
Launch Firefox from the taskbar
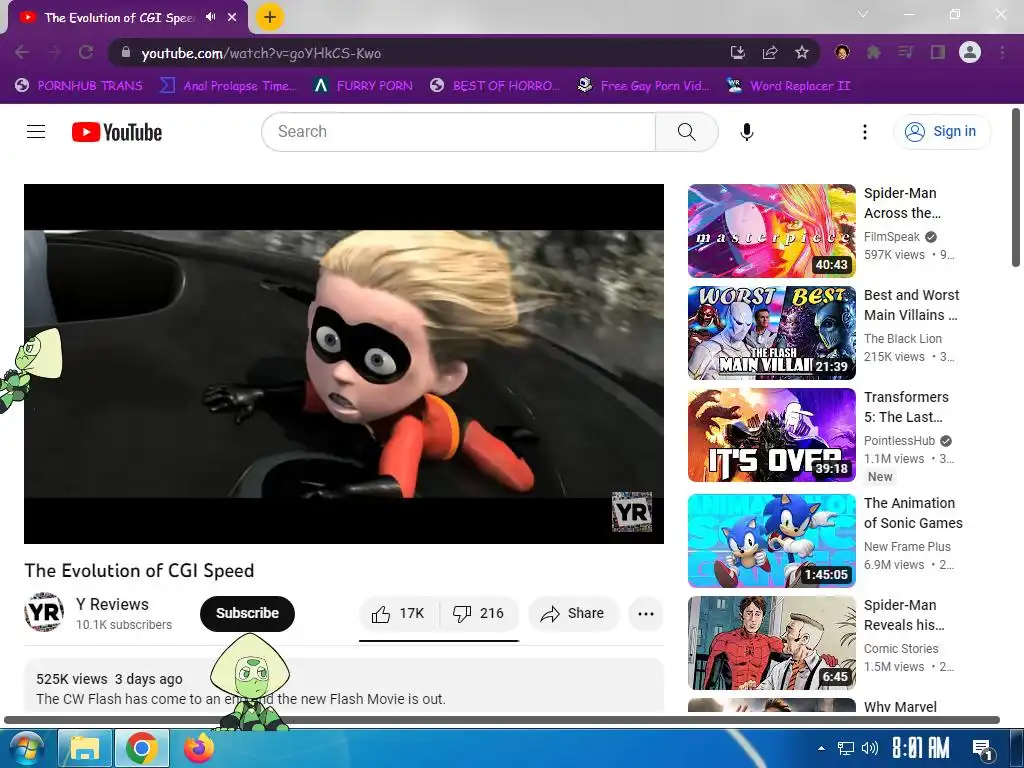point(199,748)
